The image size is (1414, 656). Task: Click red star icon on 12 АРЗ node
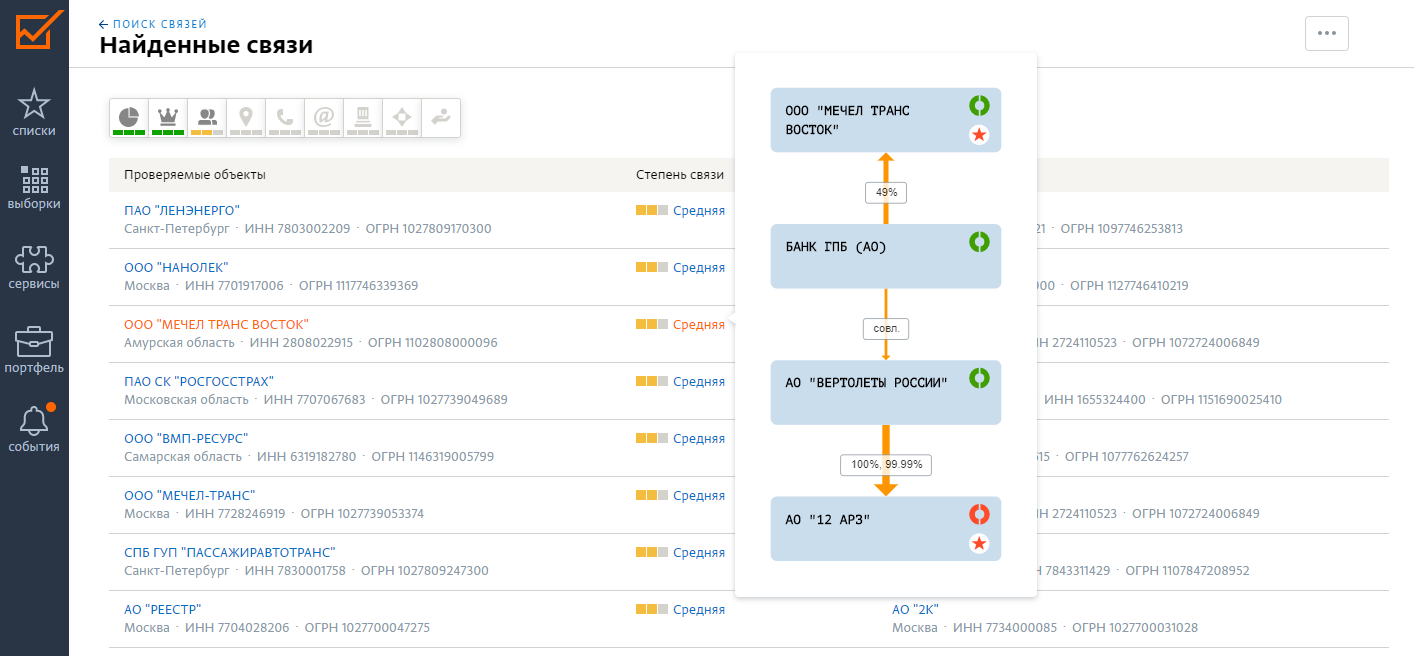(980, 544)
